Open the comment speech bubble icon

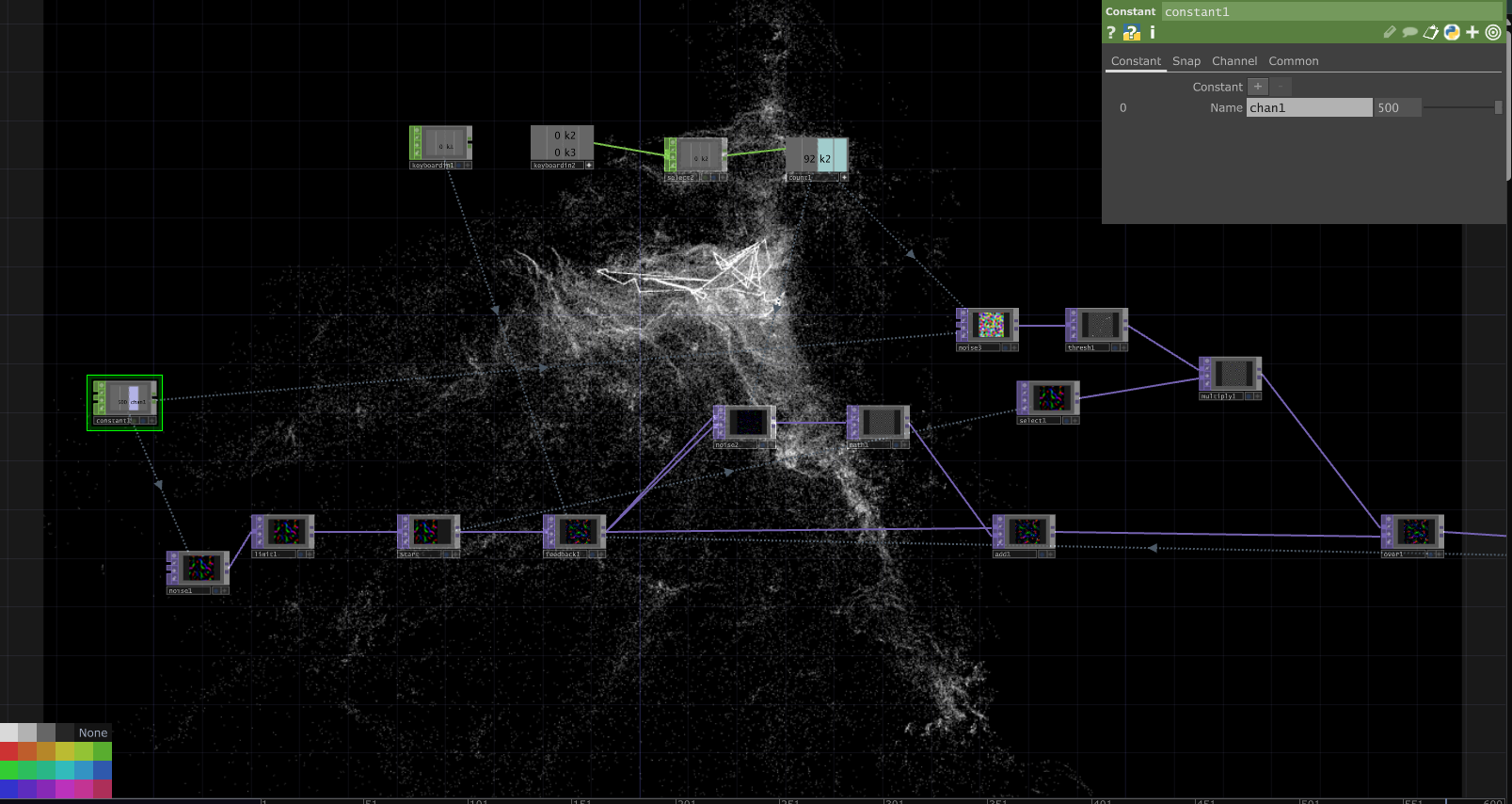pyautogui.click(x=1409, y=32)
